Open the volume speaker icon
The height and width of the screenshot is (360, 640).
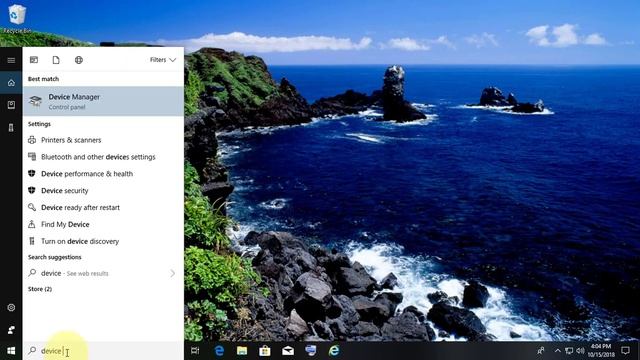(x=580, y=351)
